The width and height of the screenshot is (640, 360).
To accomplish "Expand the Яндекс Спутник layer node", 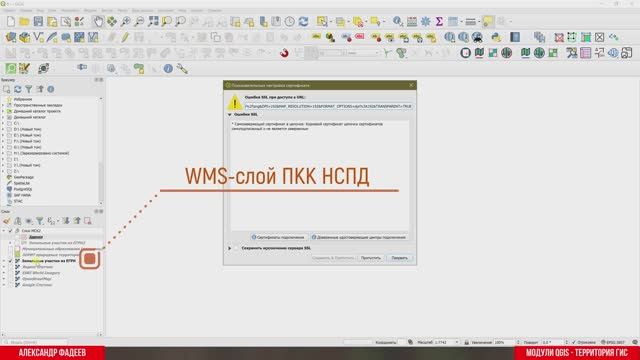I will click(4, 267).
